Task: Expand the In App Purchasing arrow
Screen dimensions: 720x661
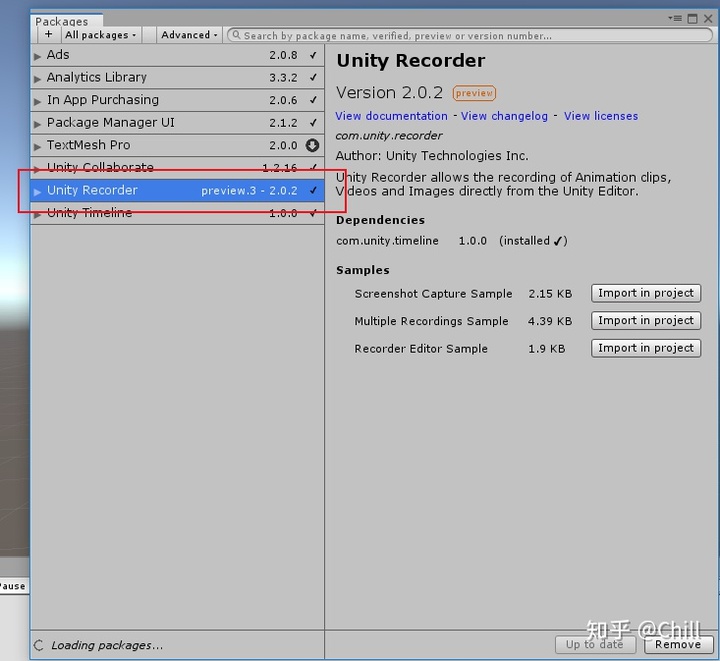Action: [x=37, y=101]
